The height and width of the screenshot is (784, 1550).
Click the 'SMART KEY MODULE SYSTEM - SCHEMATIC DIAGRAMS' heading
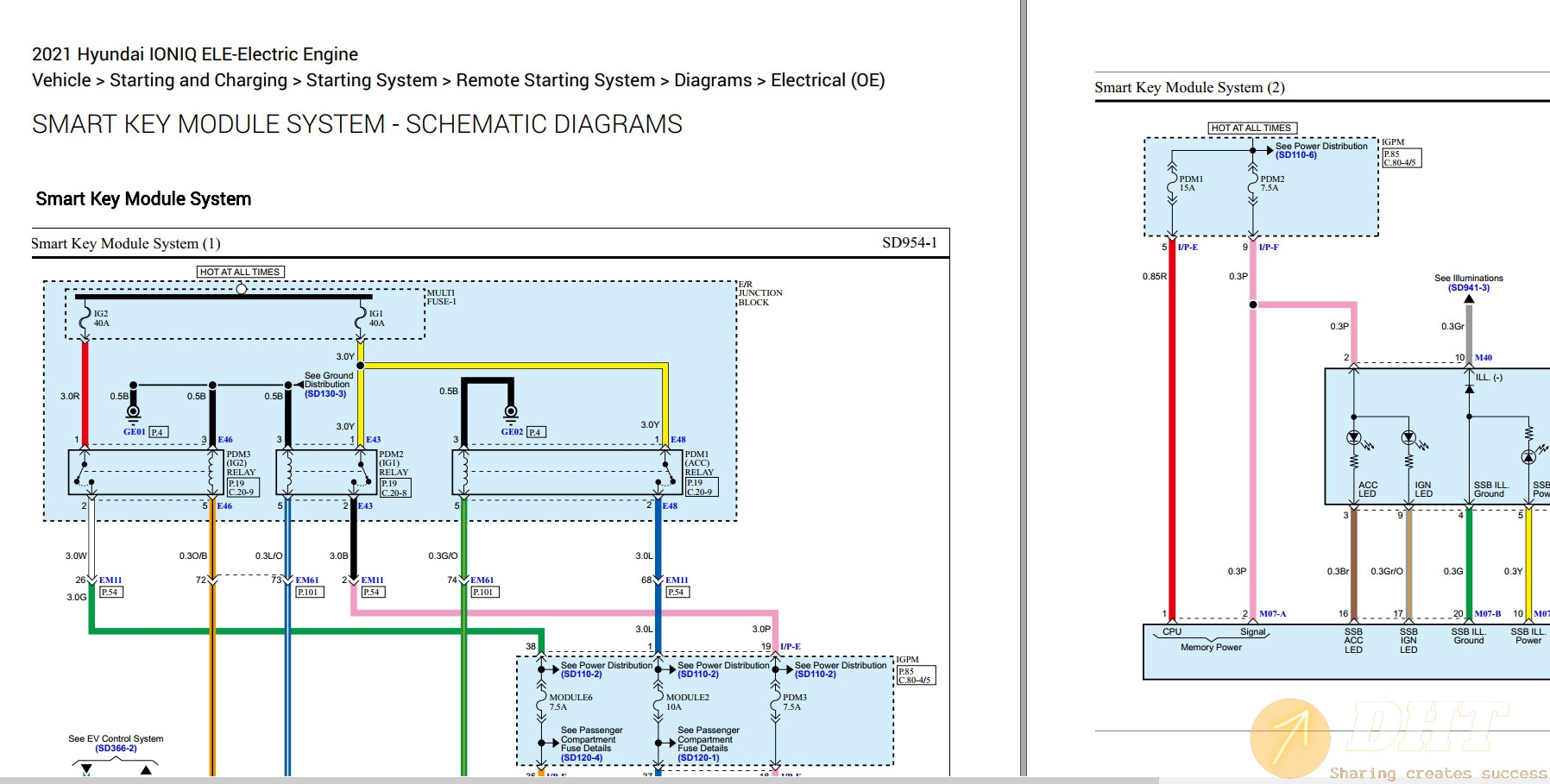357,124
